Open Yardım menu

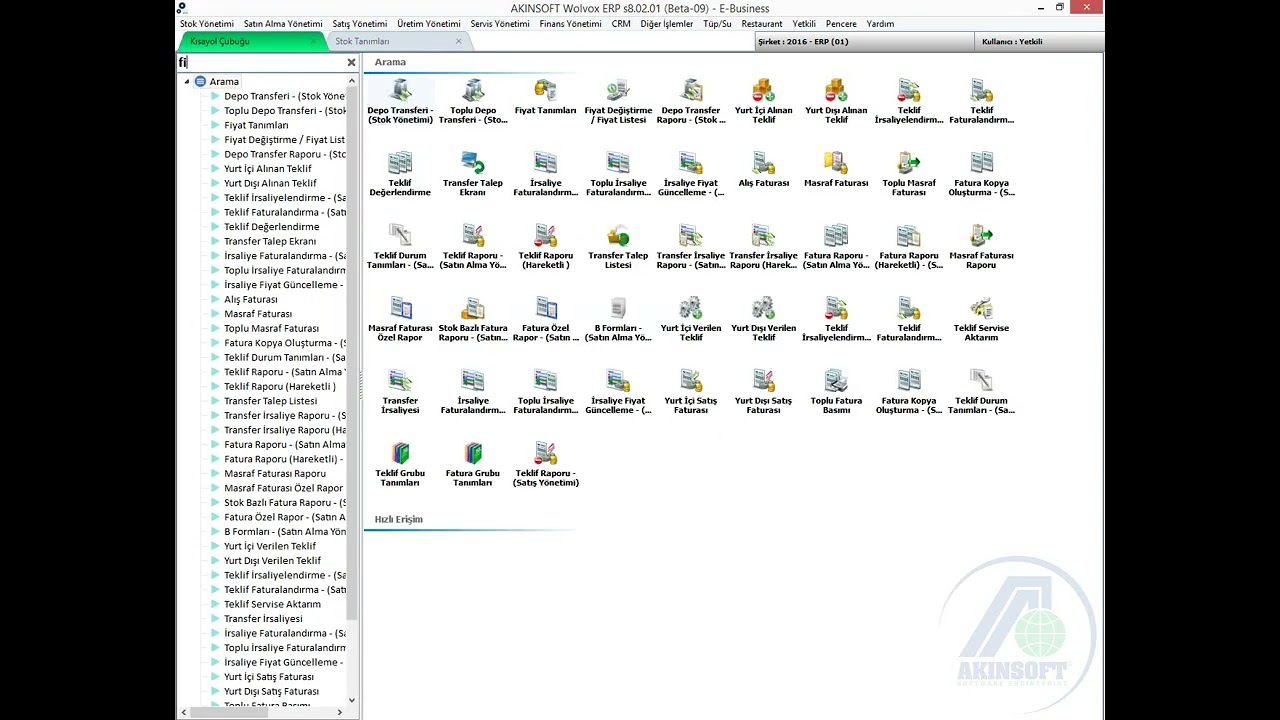pyautogui.click(x=880, y=24)
